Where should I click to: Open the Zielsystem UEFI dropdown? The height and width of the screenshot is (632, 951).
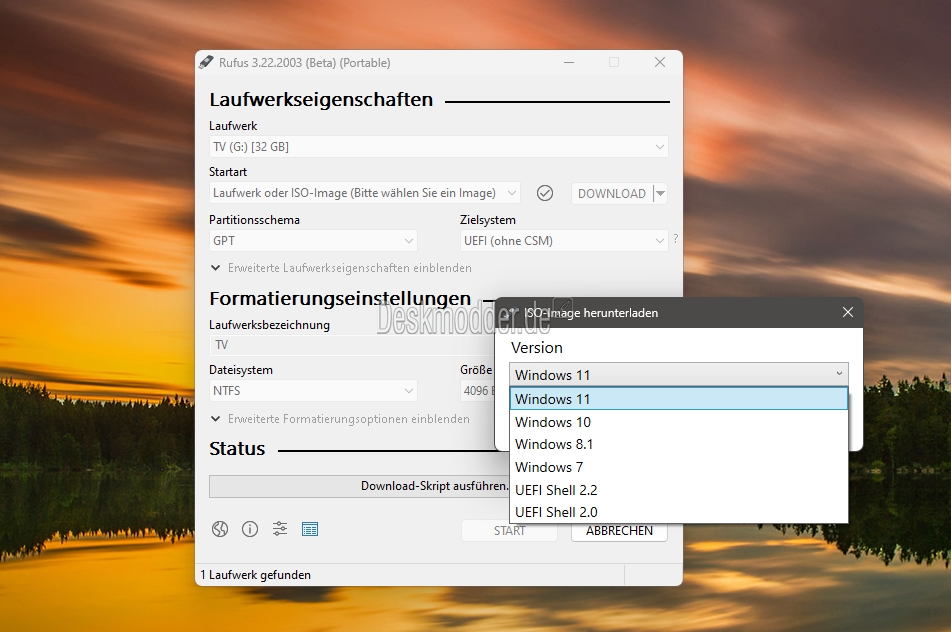pos(563,241)
